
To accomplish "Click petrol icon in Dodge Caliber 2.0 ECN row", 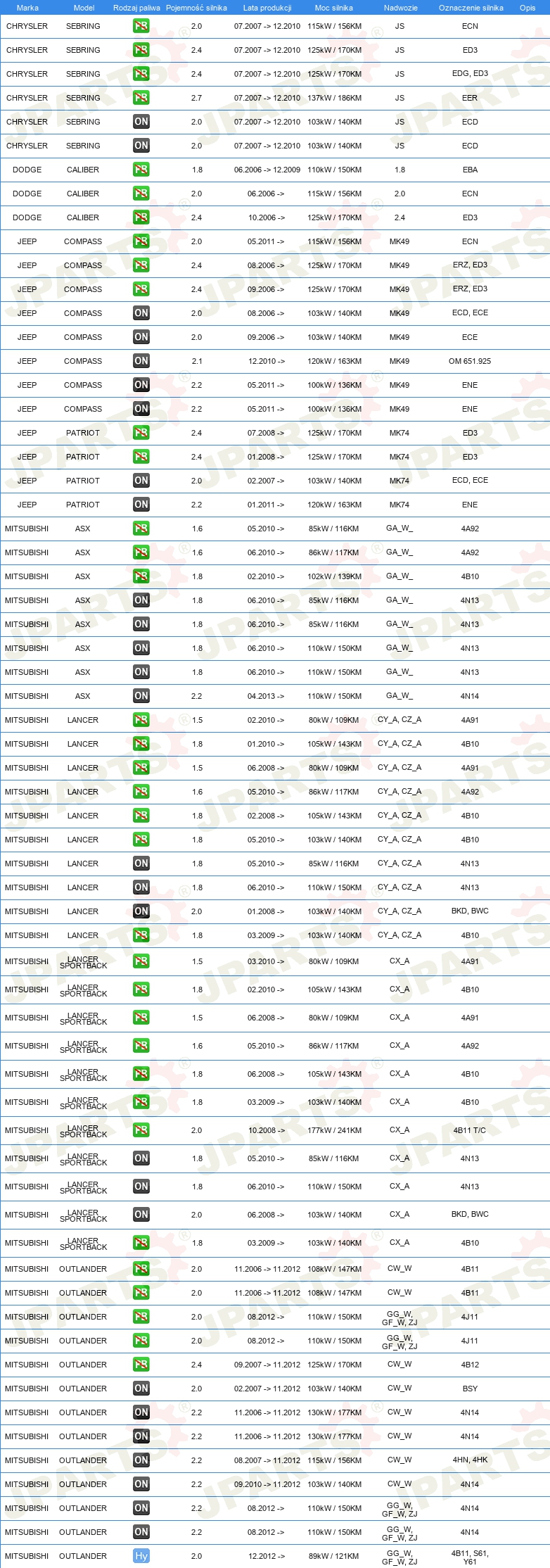I will point(141,194).
